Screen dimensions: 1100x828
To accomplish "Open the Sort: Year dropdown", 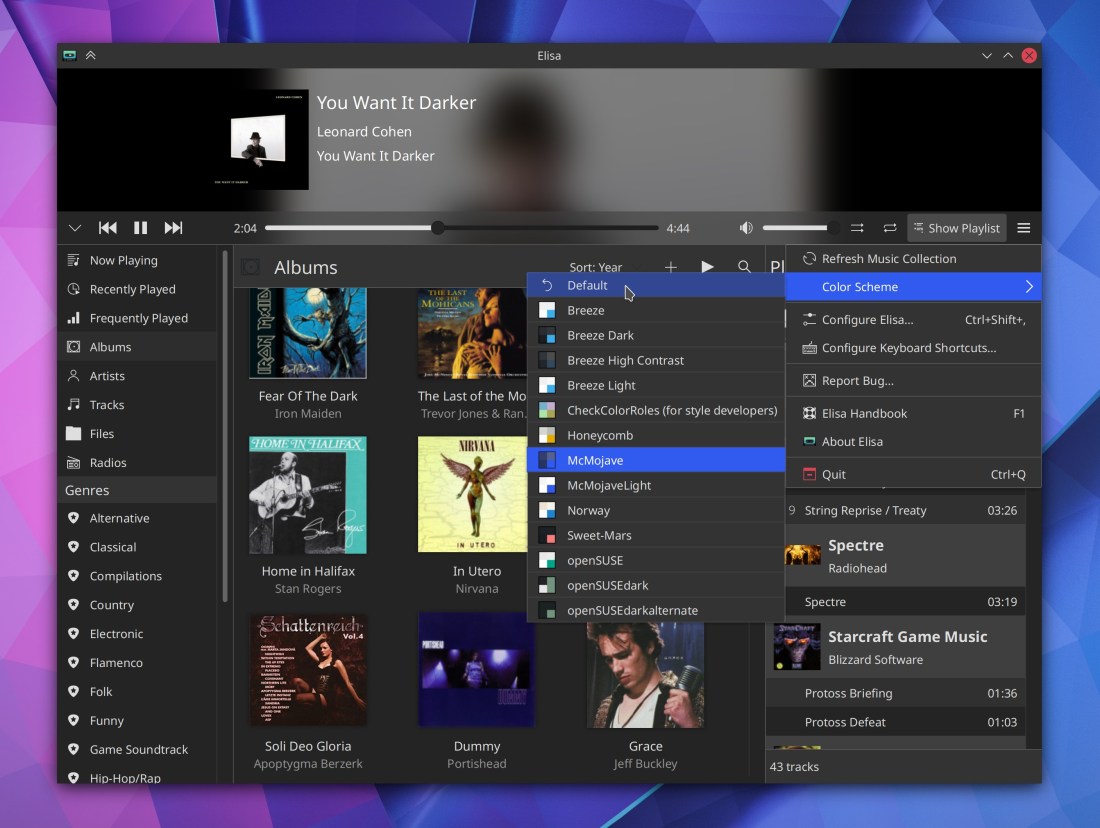I will point(596,267).
